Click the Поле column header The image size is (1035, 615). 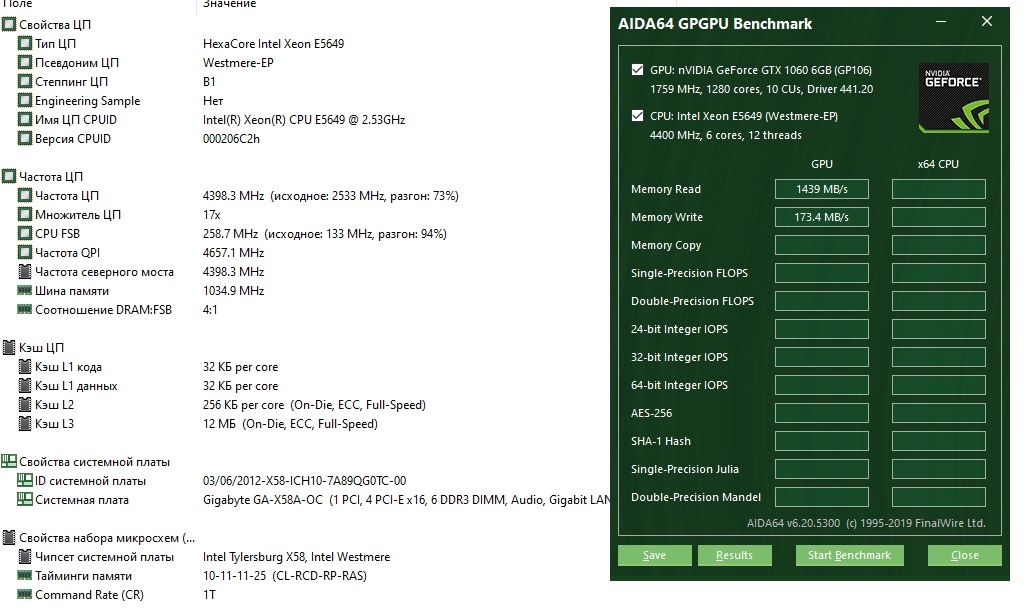coord(18,4)
